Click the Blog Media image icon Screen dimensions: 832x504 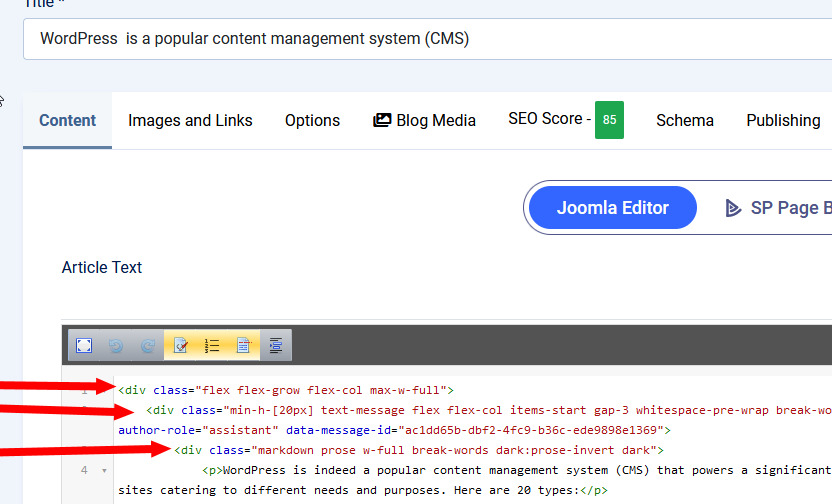pyautogui.click(x=382, y=120)
